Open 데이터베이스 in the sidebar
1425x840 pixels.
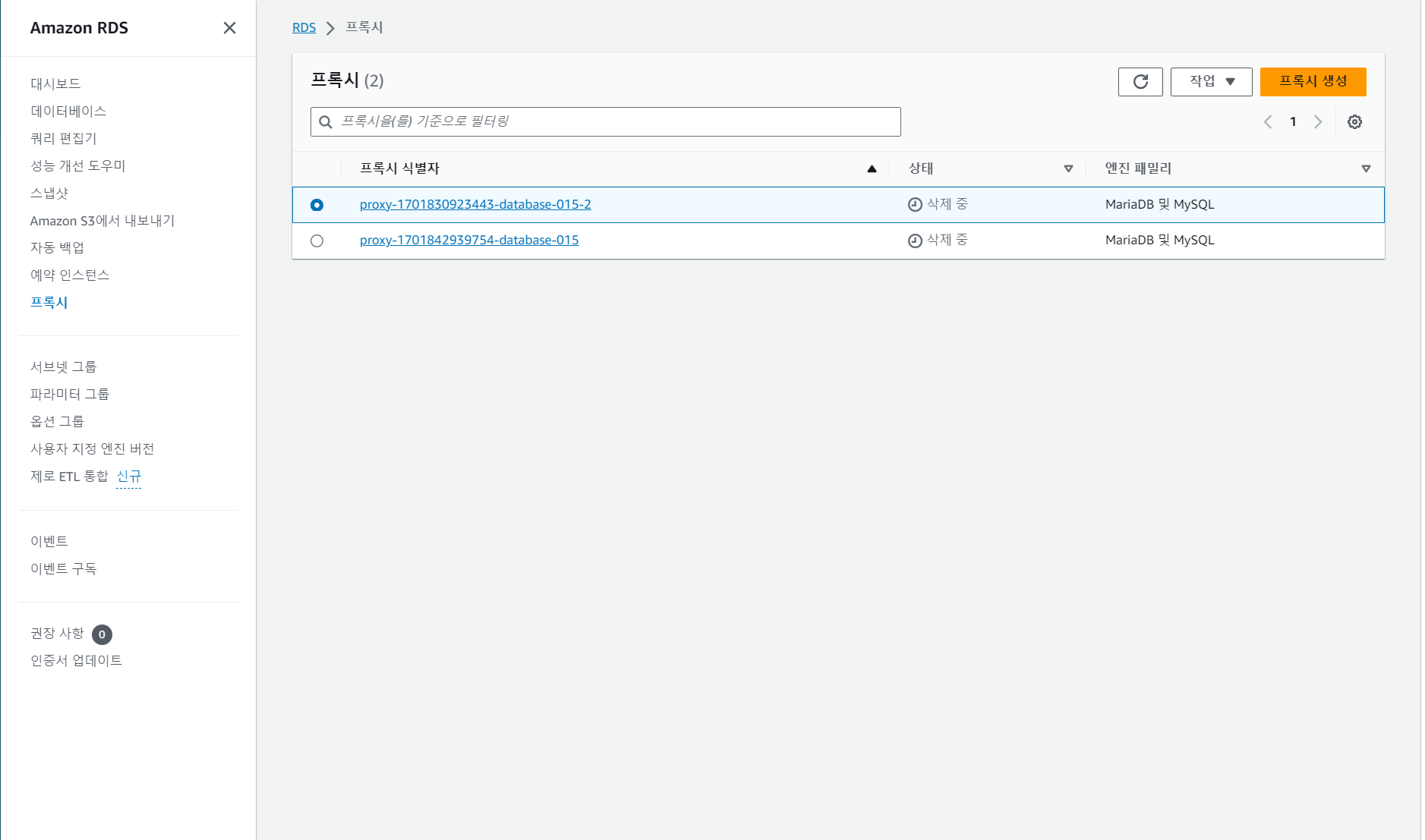(68, 111)
